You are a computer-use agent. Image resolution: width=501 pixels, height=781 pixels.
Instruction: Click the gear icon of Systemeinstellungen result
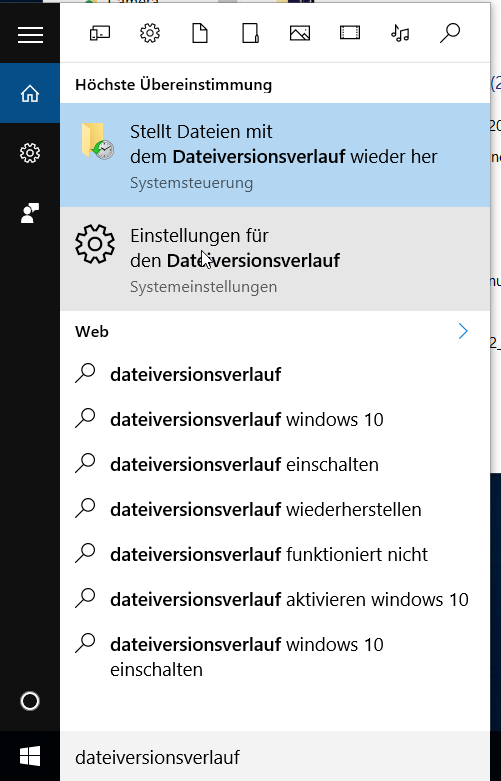95,244
